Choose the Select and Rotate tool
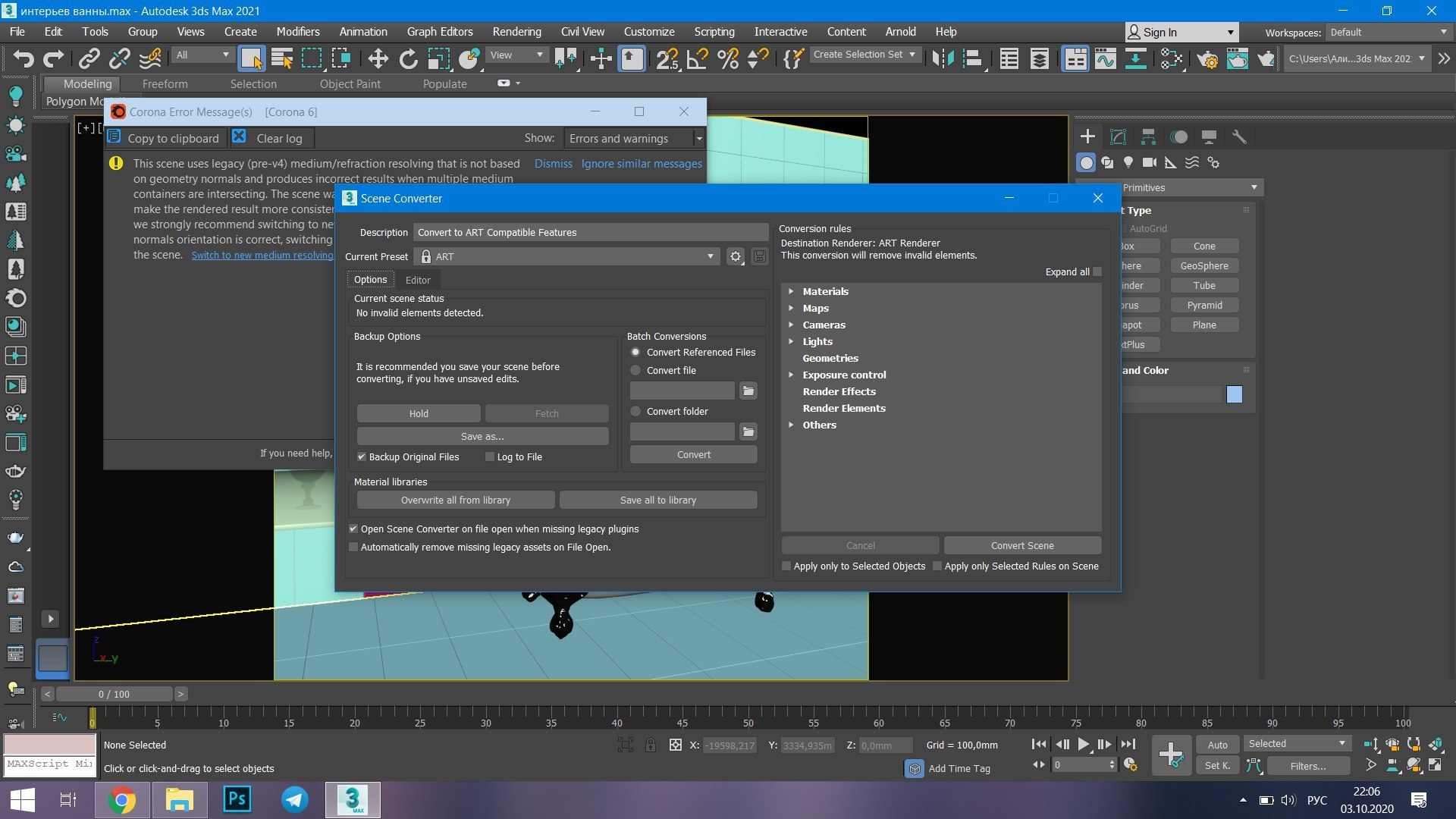The width and height of the screenshot is (1456, 819). point(408,58)
